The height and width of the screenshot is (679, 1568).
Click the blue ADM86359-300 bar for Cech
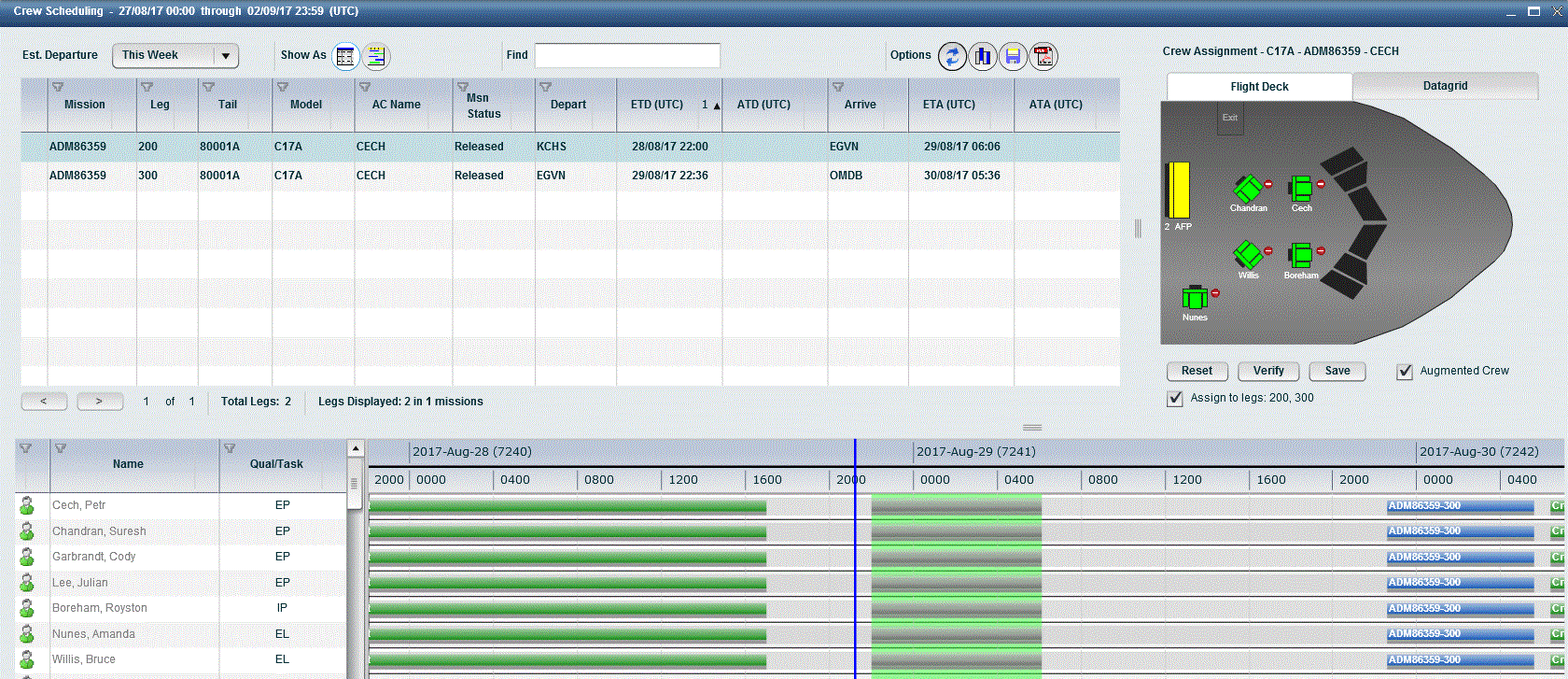tap(1460, 506)
